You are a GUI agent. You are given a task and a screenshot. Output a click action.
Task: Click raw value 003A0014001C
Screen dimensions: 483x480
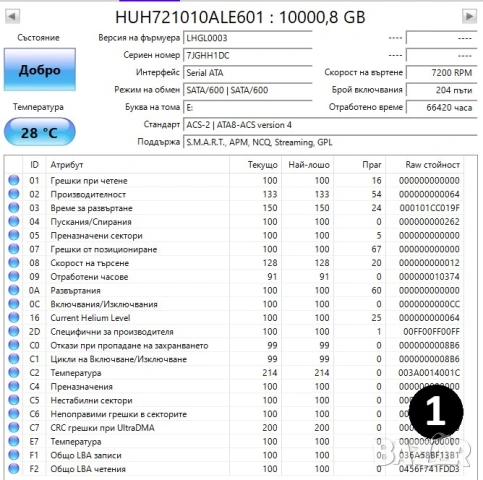coord(429,373)
